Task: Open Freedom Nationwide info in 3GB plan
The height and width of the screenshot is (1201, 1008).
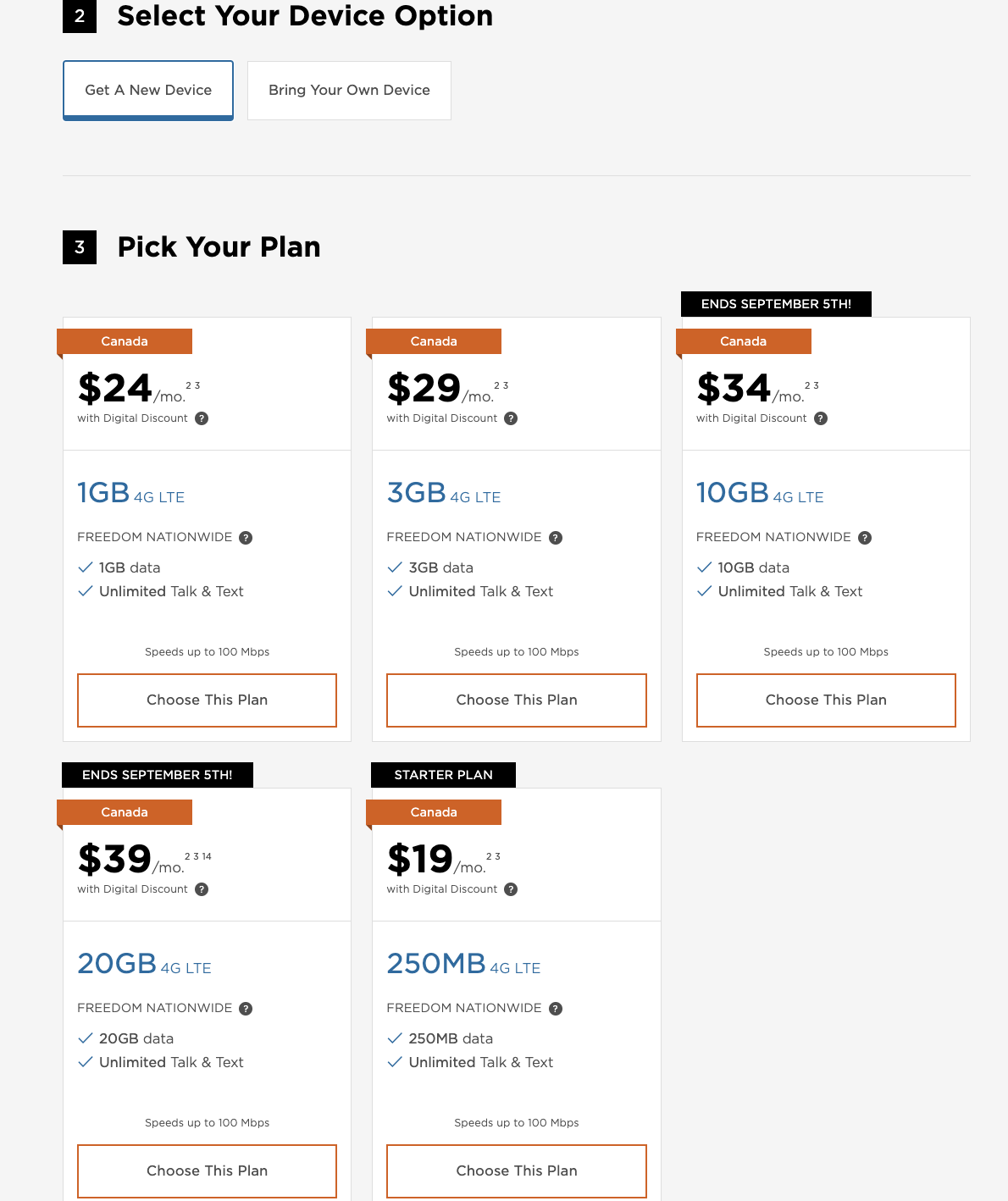Action: [556, 538]
